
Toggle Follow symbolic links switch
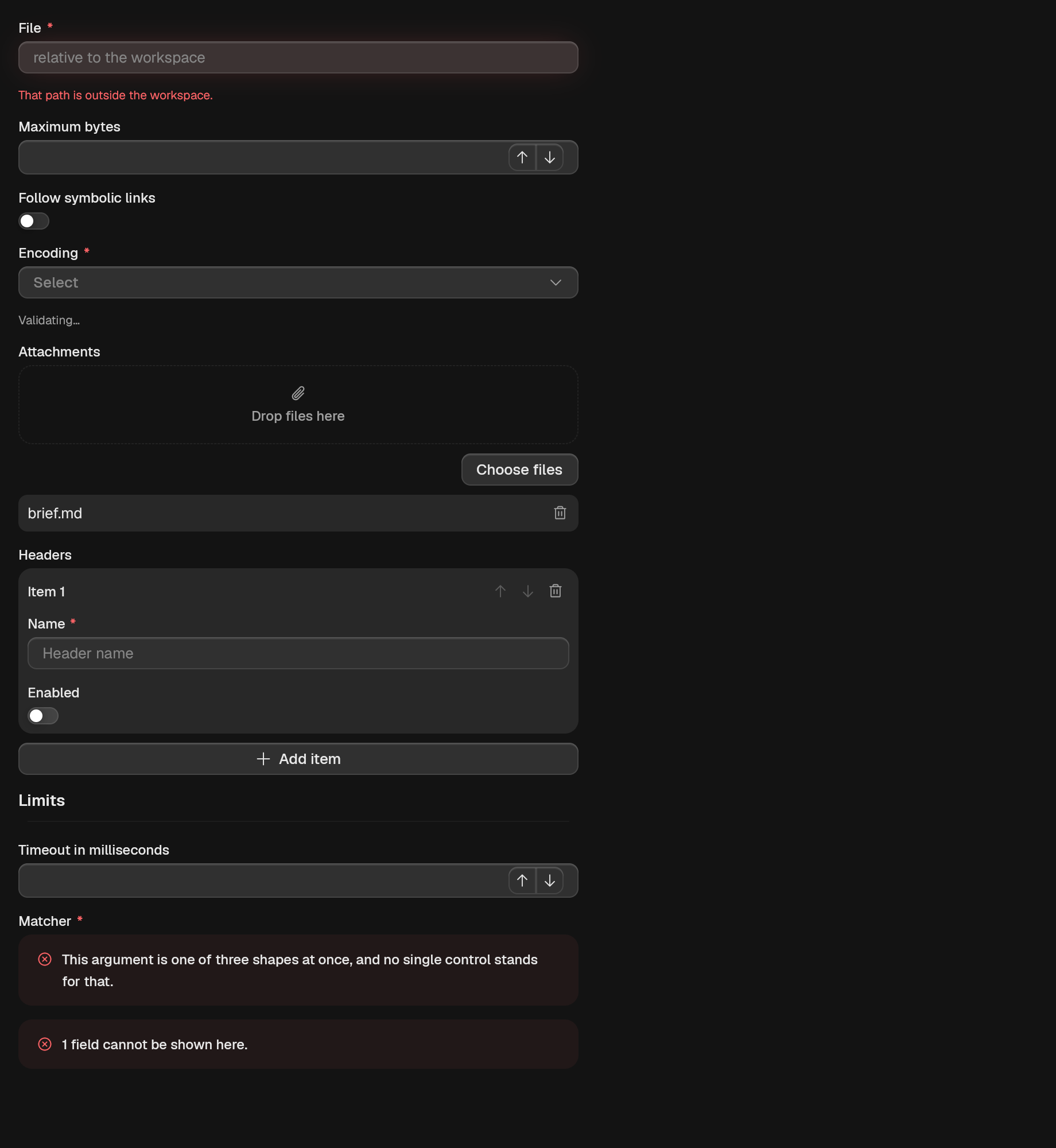pos(34,221)
